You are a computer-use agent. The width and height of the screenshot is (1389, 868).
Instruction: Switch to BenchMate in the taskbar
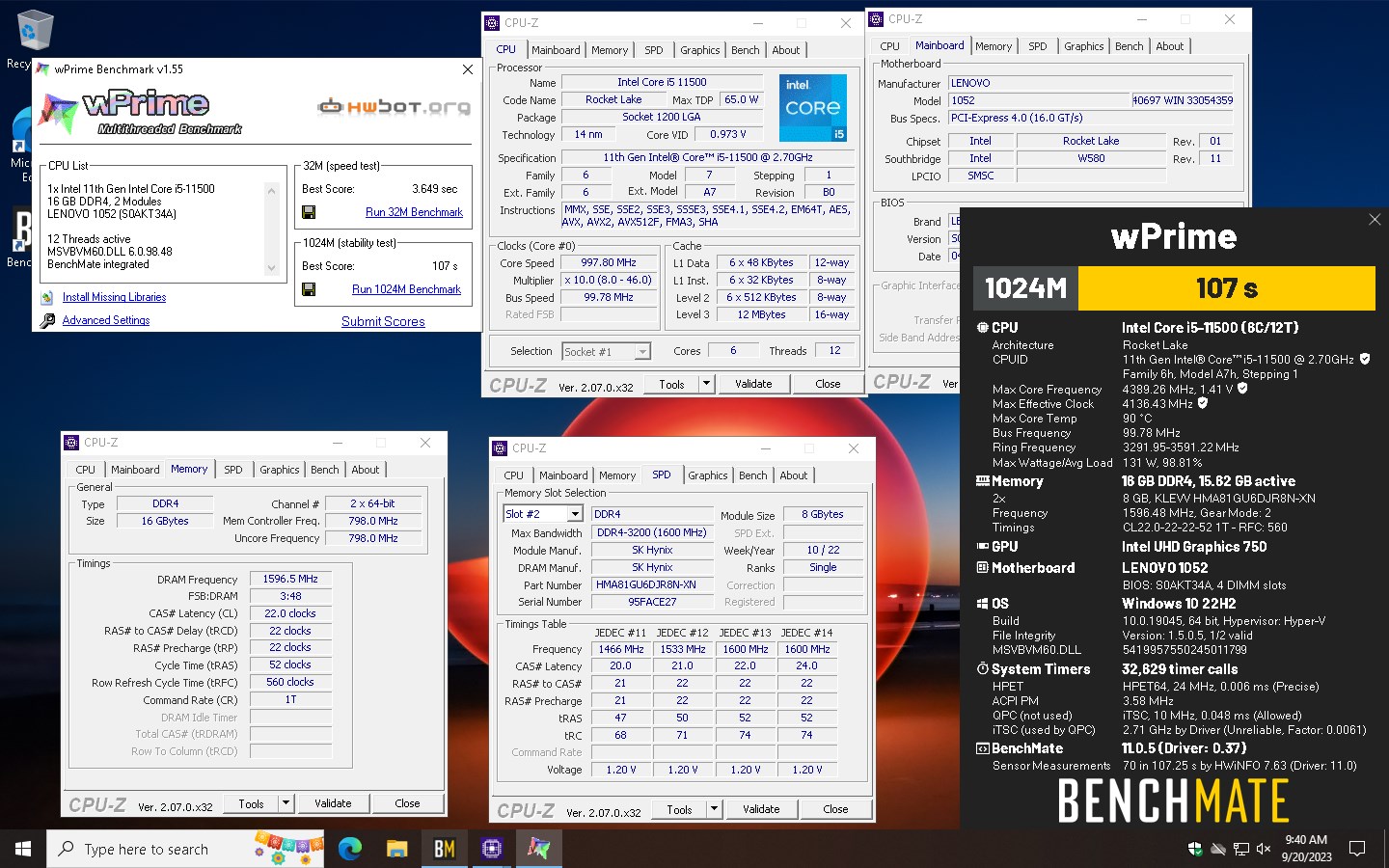445,849
